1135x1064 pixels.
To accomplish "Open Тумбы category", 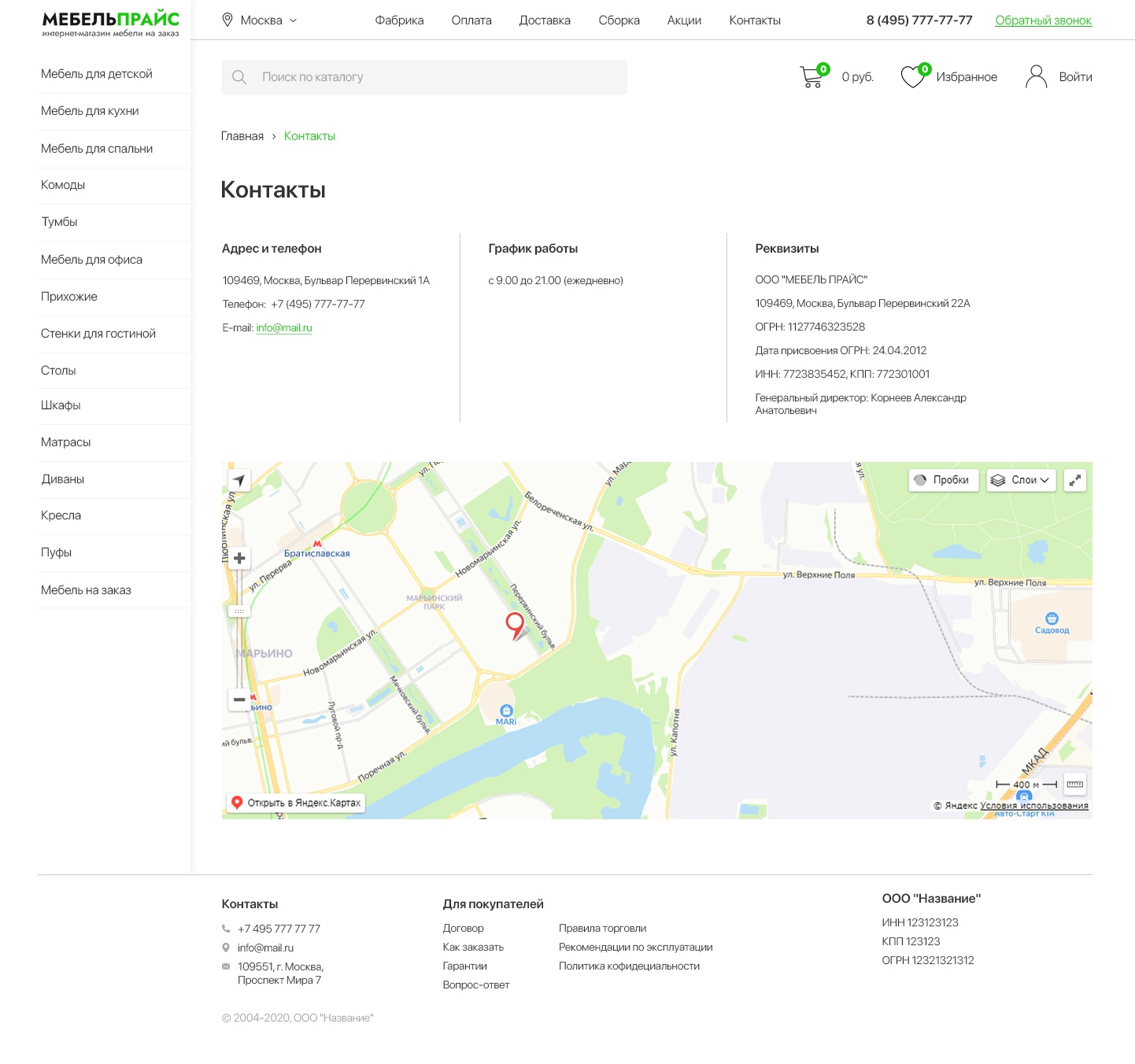I will [x=59, y=222].
